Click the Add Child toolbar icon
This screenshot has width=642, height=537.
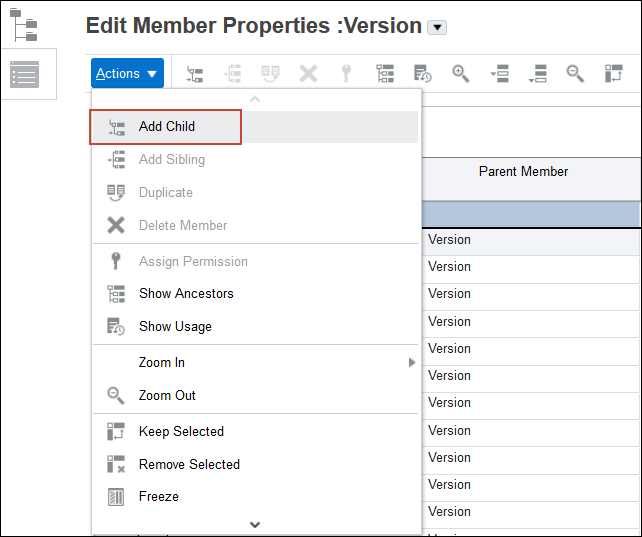tap(194, 74)
